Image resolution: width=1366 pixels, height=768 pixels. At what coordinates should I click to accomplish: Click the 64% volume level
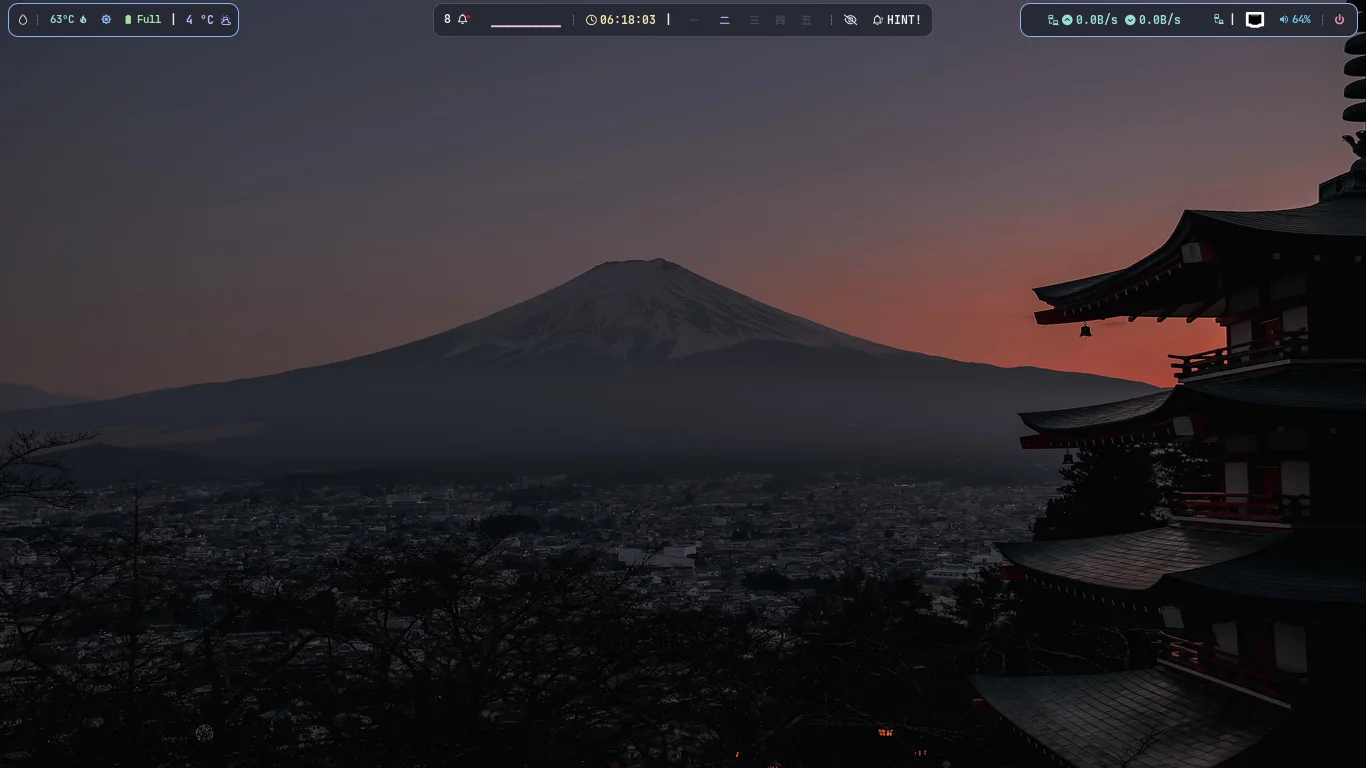[x=1301, y=20]
